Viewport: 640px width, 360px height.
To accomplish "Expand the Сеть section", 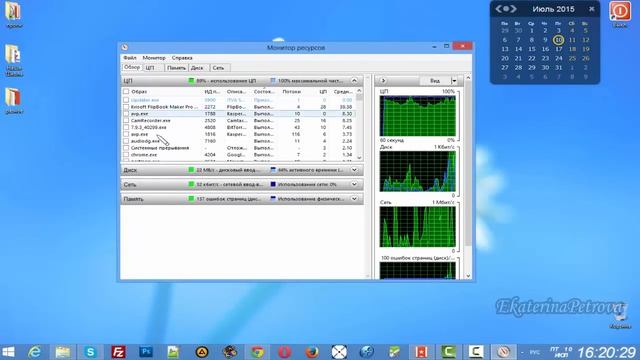I will (354, 184).
